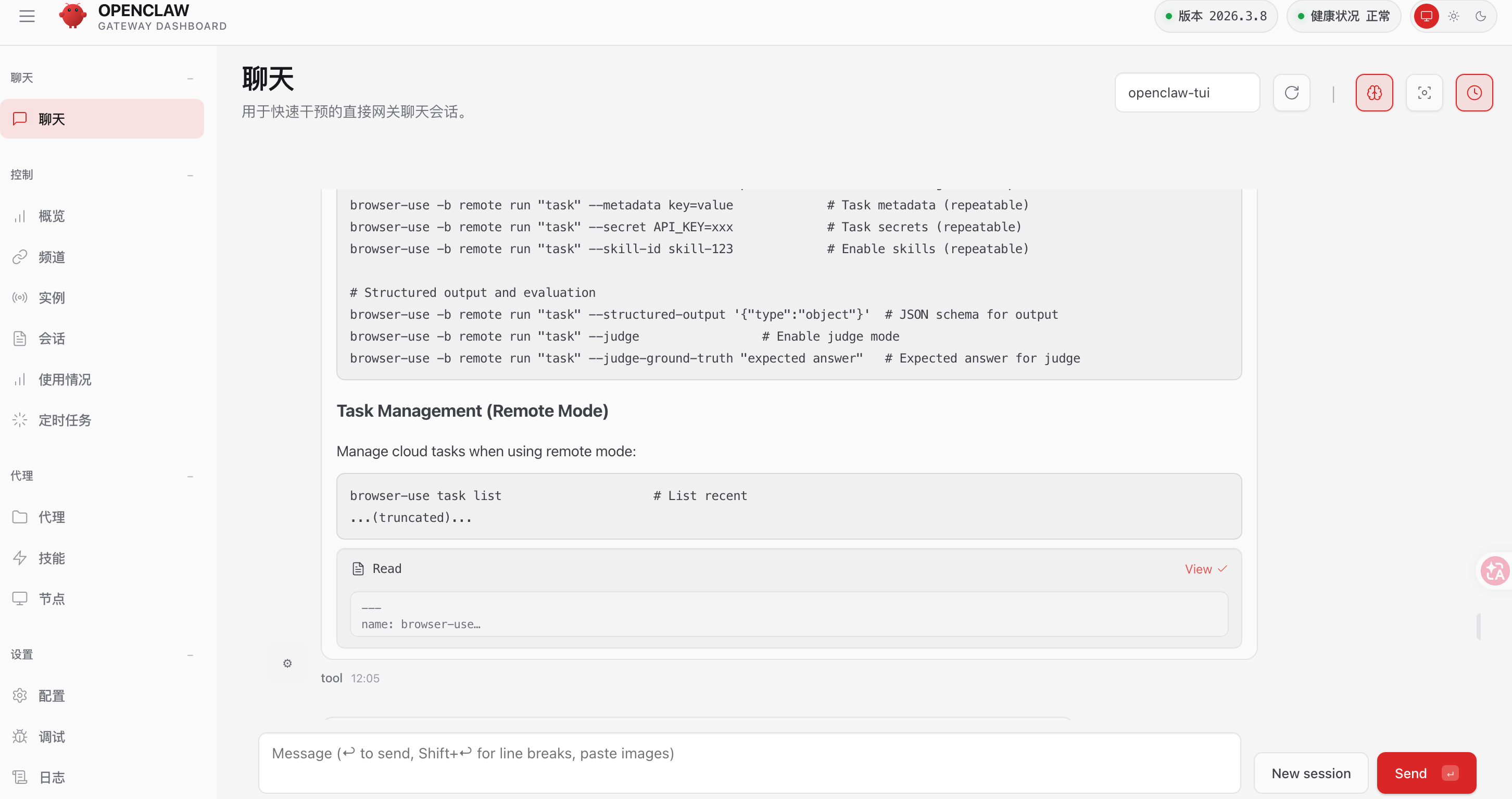Switch to light theme sun icon
Viewport: 1512px width, 799px height.
coord(1453,16)
